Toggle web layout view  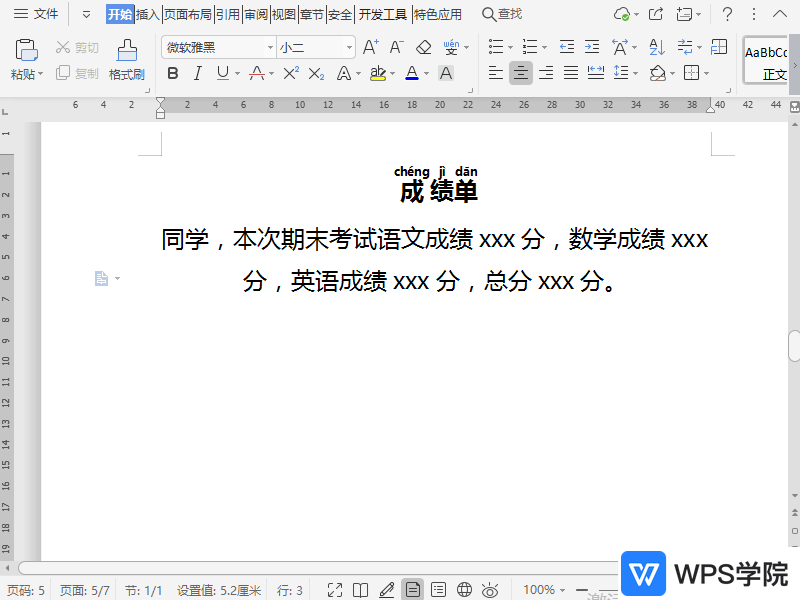pyautogui.click(x=463, y=589)
